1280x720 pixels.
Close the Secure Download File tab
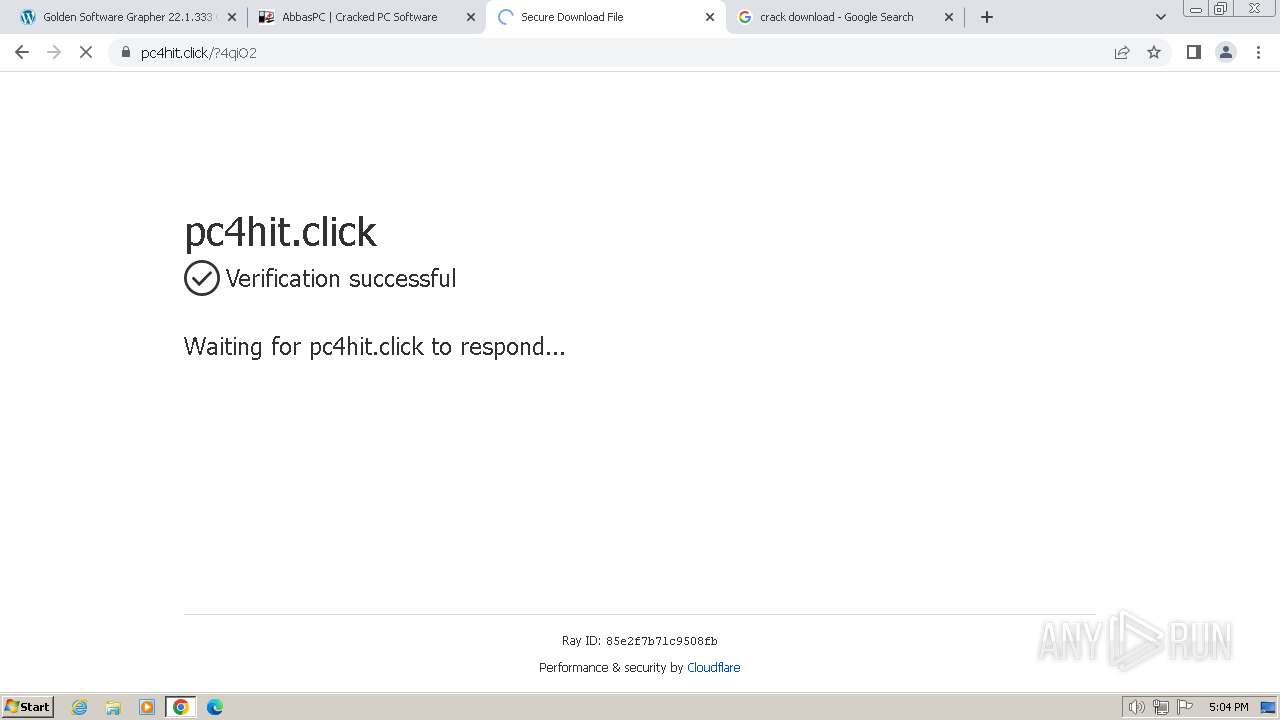(710, 17)
